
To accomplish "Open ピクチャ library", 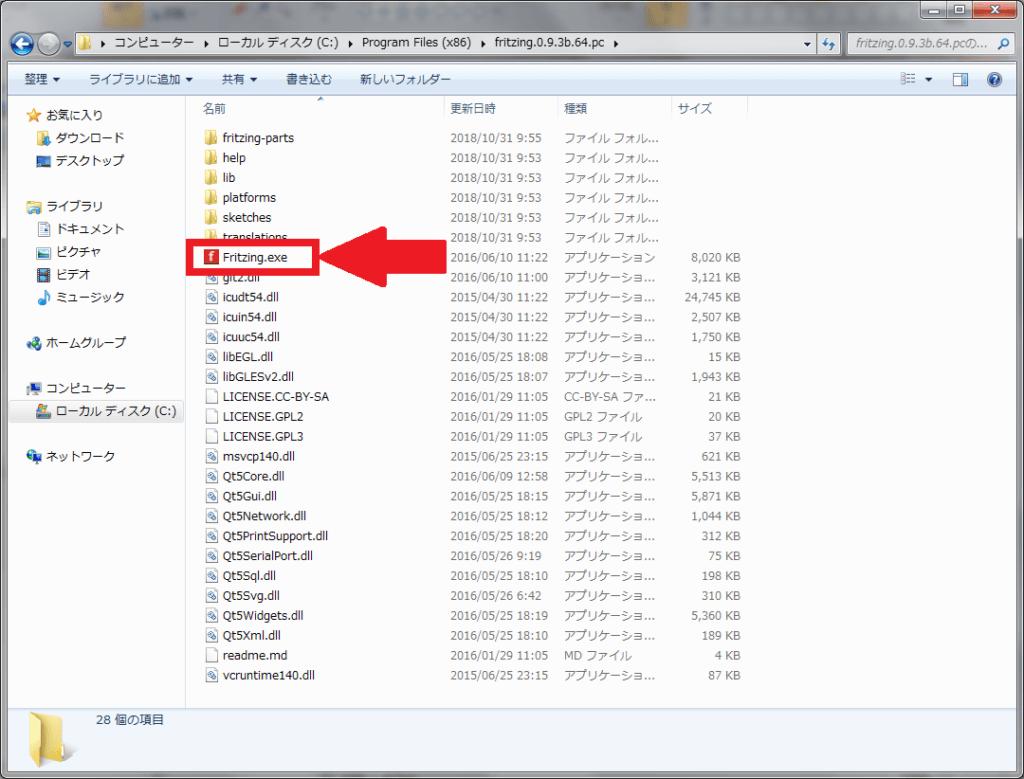I will [x=78, y=252].
